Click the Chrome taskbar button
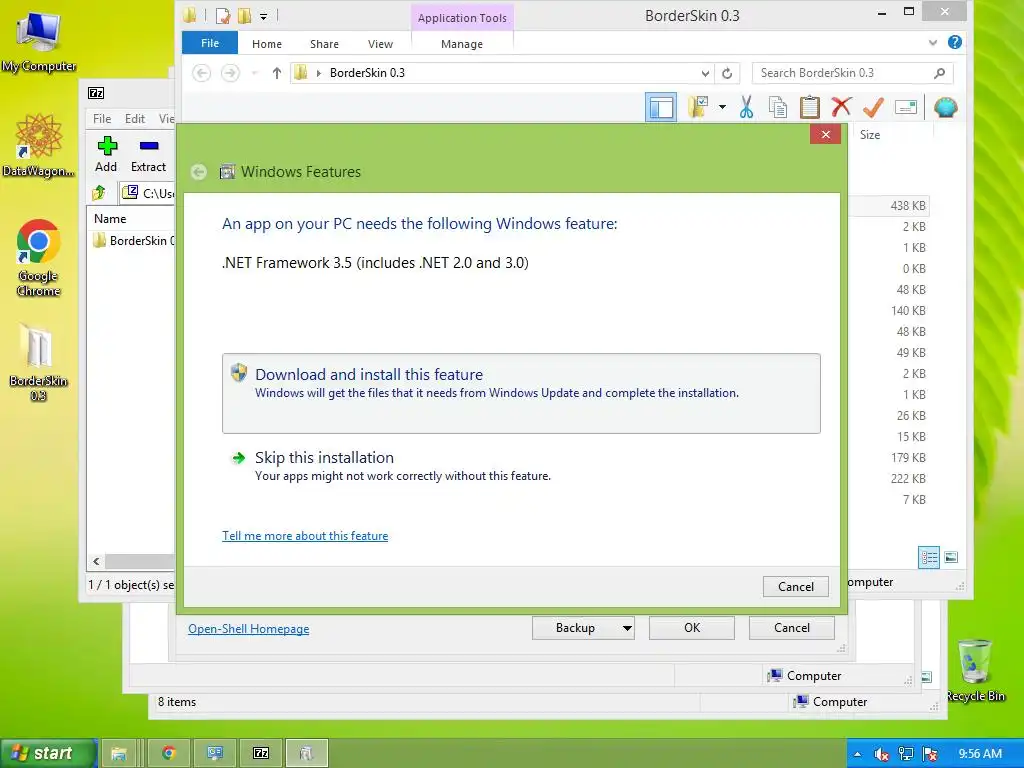The height and width of the screenshot is (768, 1024). [169, 753]
